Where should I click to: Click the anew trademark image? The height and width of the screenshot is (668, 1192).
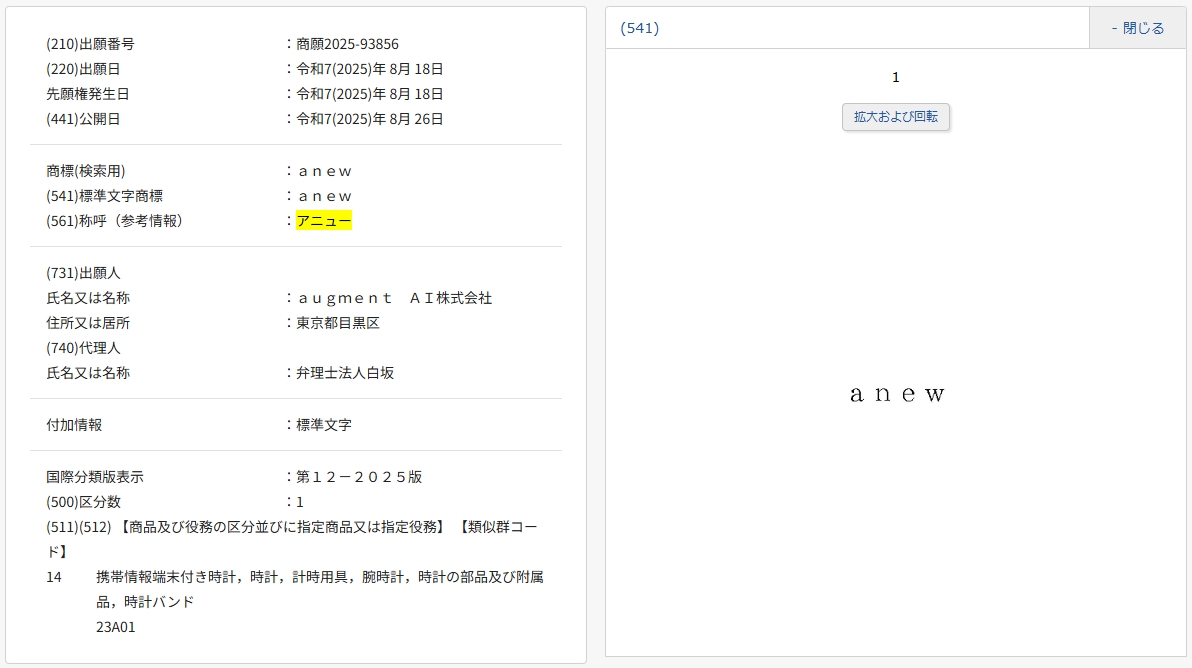tap(896, 394)
